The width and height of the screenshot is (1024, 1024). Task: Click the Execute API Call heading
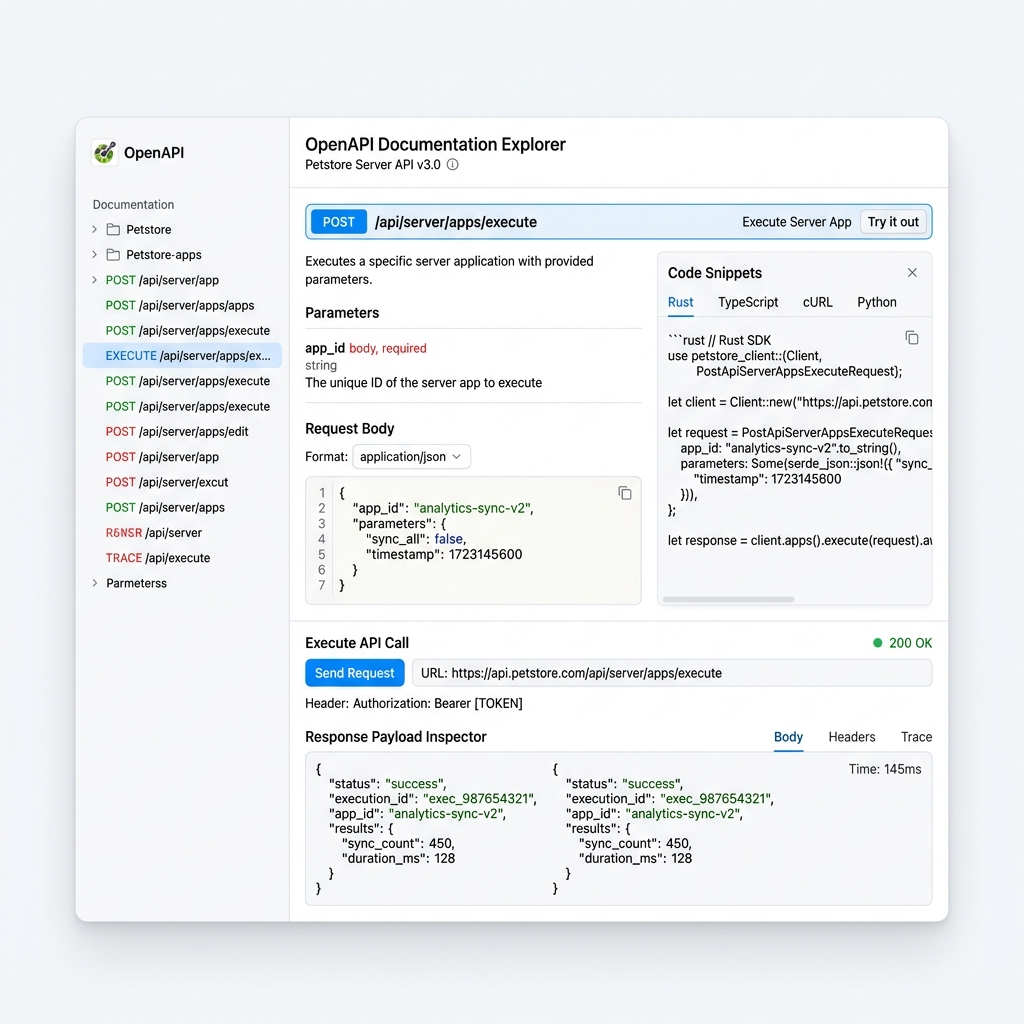pyautogui.click(x=357, y=643)
